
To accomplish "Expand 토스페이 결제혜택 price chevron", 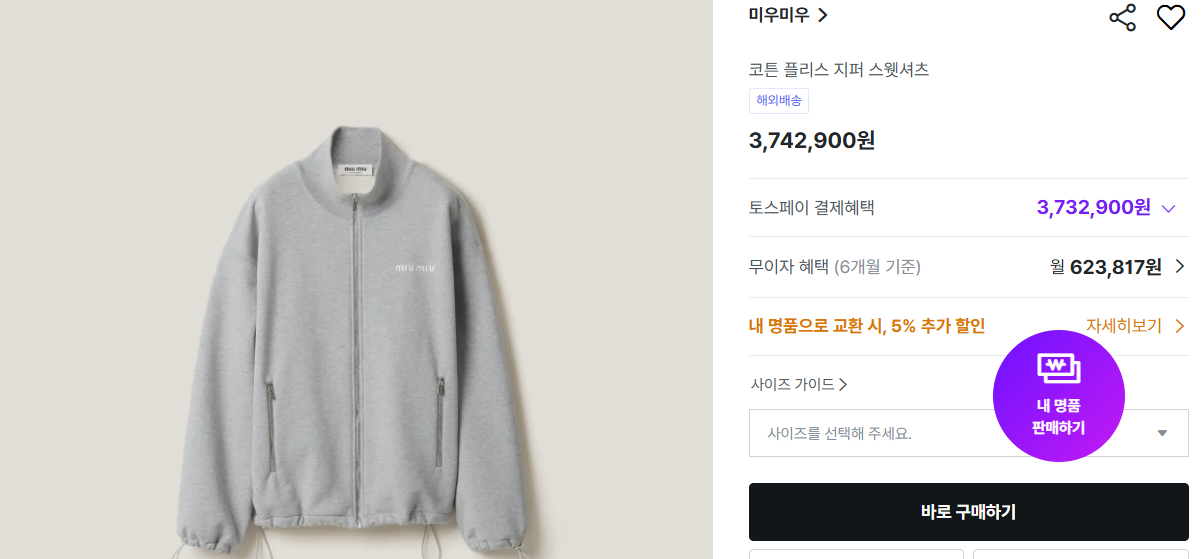I will click(1169, 208).
